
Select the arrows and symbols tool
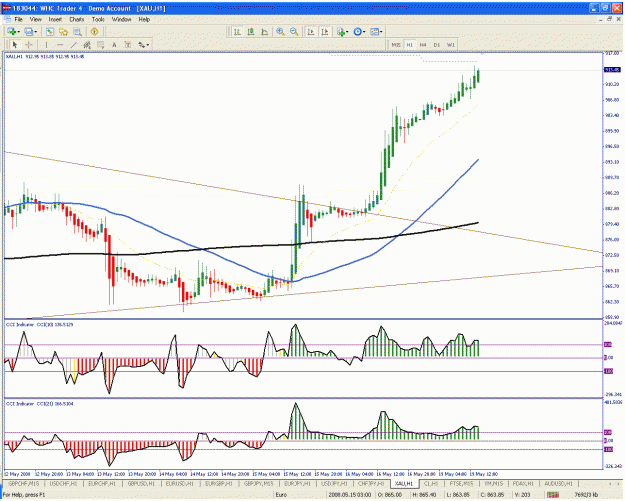141,45
